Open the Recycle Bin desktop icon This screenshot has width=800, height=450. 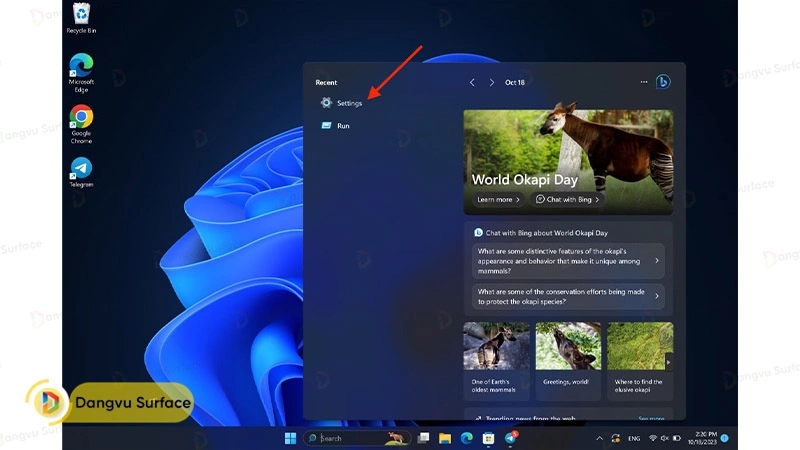[x=81, y=18]
